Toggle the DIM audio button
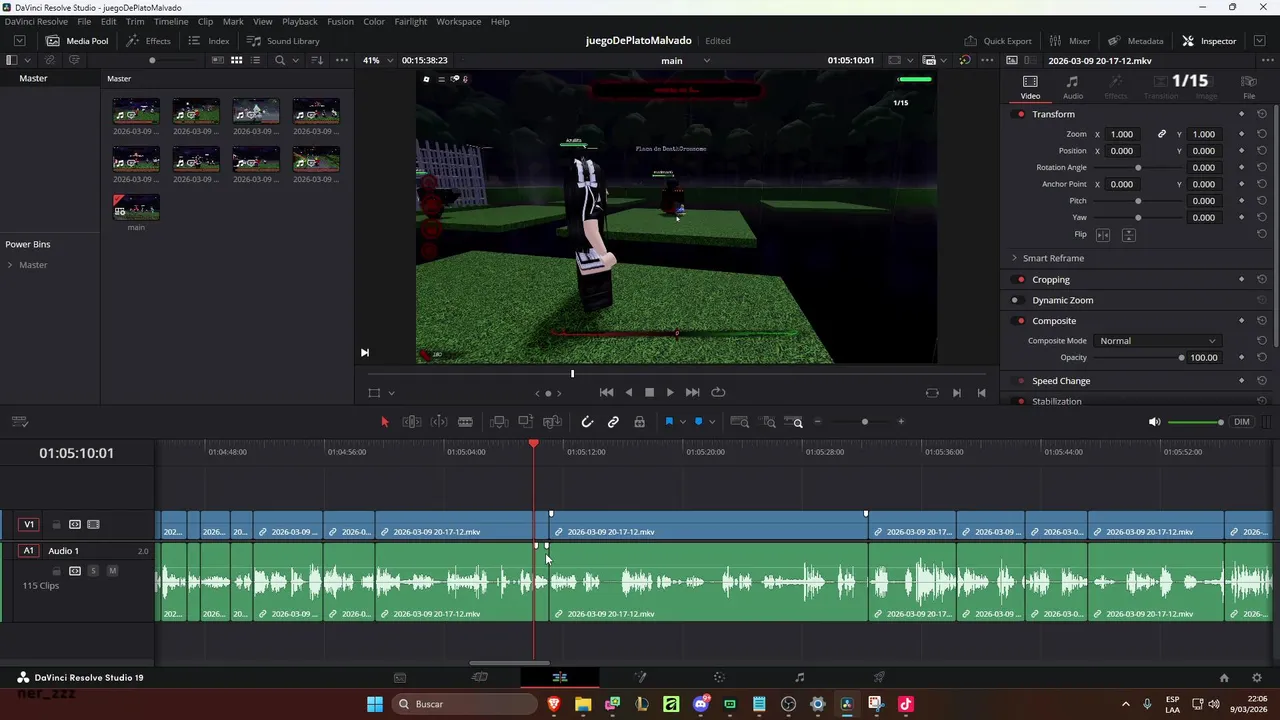Viewport: 1280px width, 720px height. [x=1242, y=422]
